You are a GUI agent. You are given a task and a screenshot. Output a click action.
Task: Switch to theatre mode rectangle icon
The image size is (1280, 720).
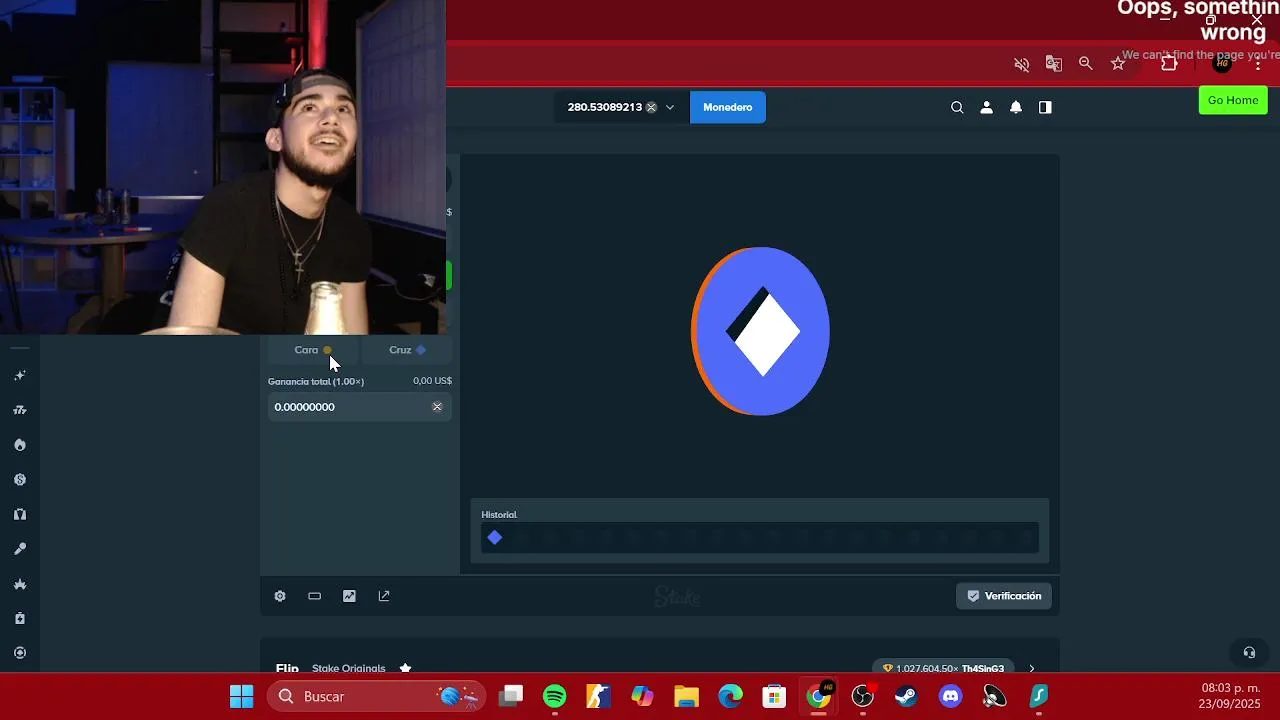point(315,596)
